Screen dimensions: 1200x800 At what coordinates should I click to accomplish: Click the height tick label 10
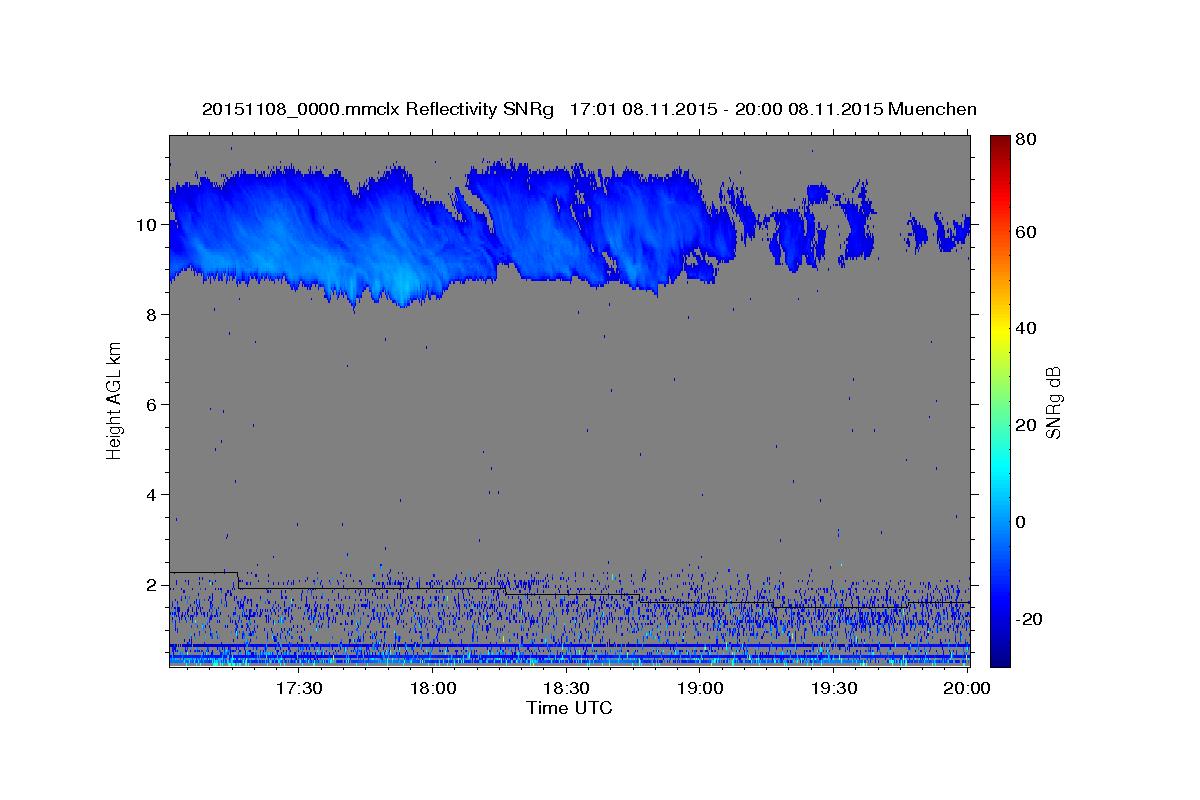[149, 224]
